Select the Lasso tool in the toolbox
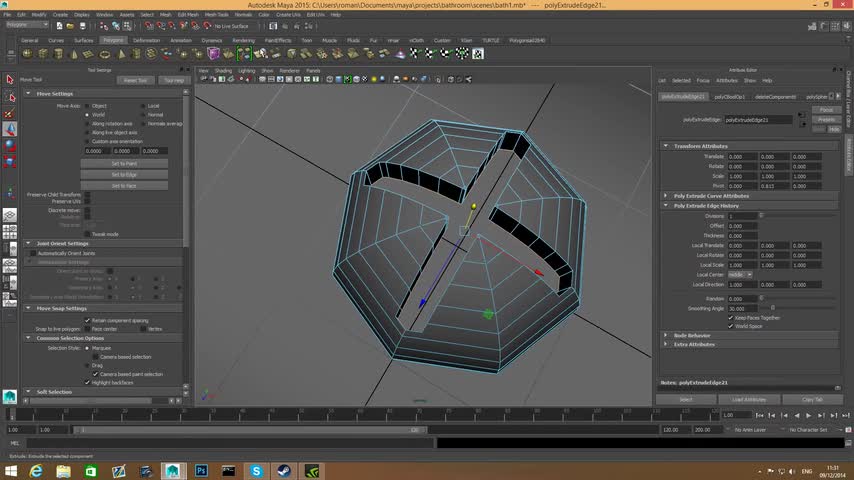 pos(10,96)
